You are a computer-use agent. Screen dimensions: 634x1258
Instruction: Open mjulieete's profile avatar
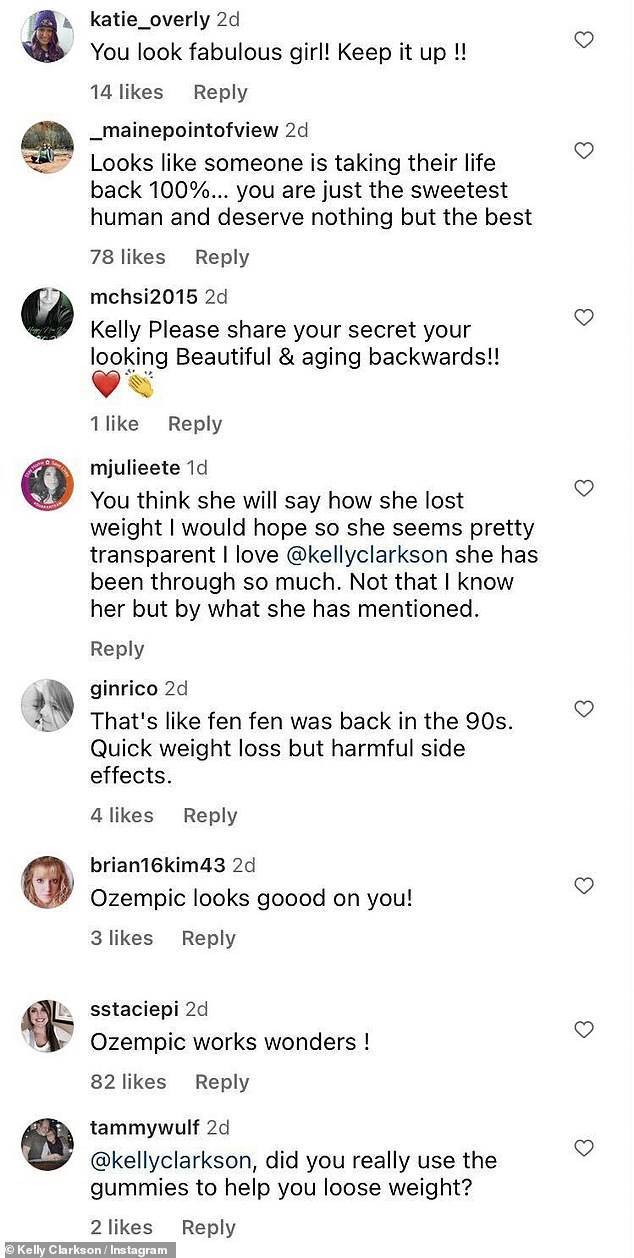[47, 485]
